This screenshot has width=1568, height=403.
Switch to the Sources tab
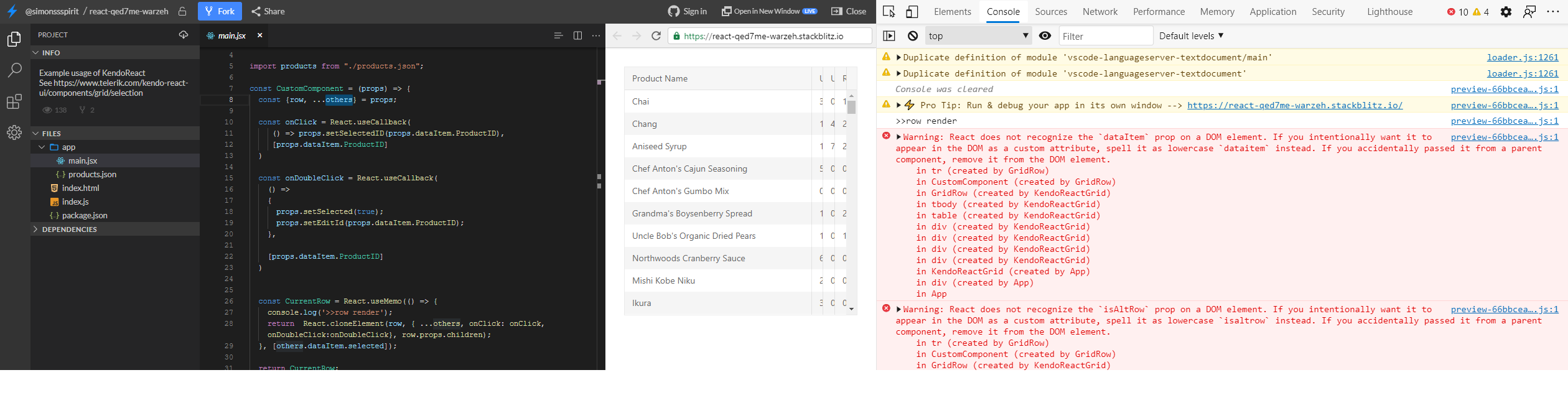tap(1051, 12)
